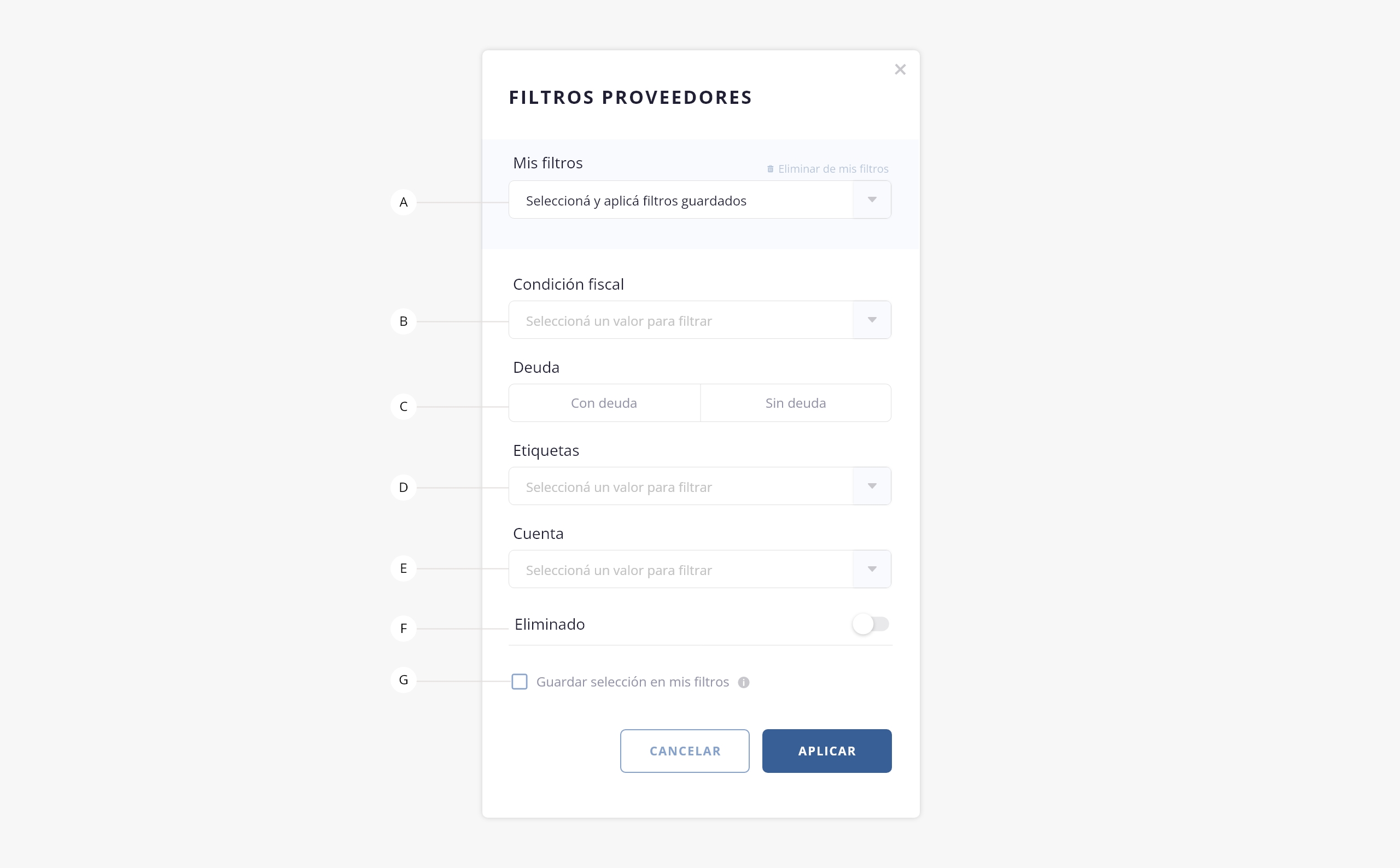Image resolution: width=1400 pixels, height=868 pixels.
Task: Open Condición fiscal value selector field
Action: click(x=680, y=320)
